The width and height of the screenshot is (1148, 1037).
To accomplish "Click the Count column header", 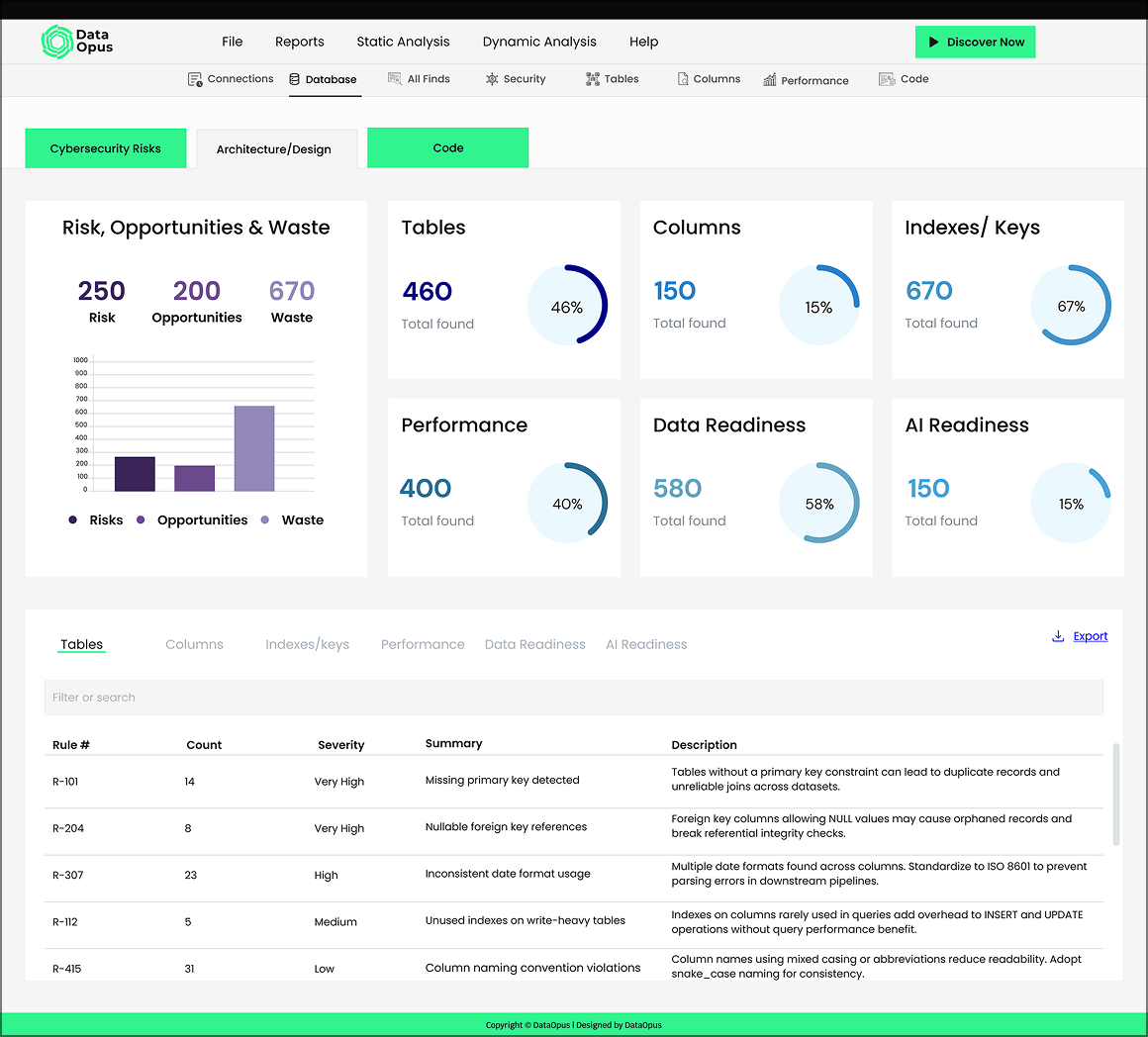I will (x=204, y=744).
